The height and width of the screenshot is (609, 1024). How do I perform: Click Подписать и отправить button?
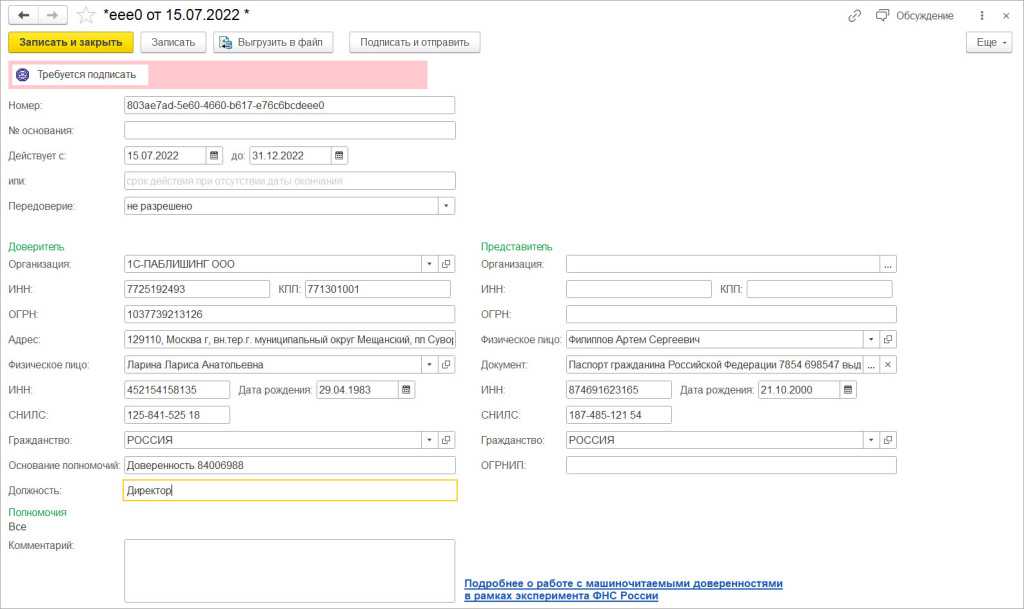coord(415,42)
